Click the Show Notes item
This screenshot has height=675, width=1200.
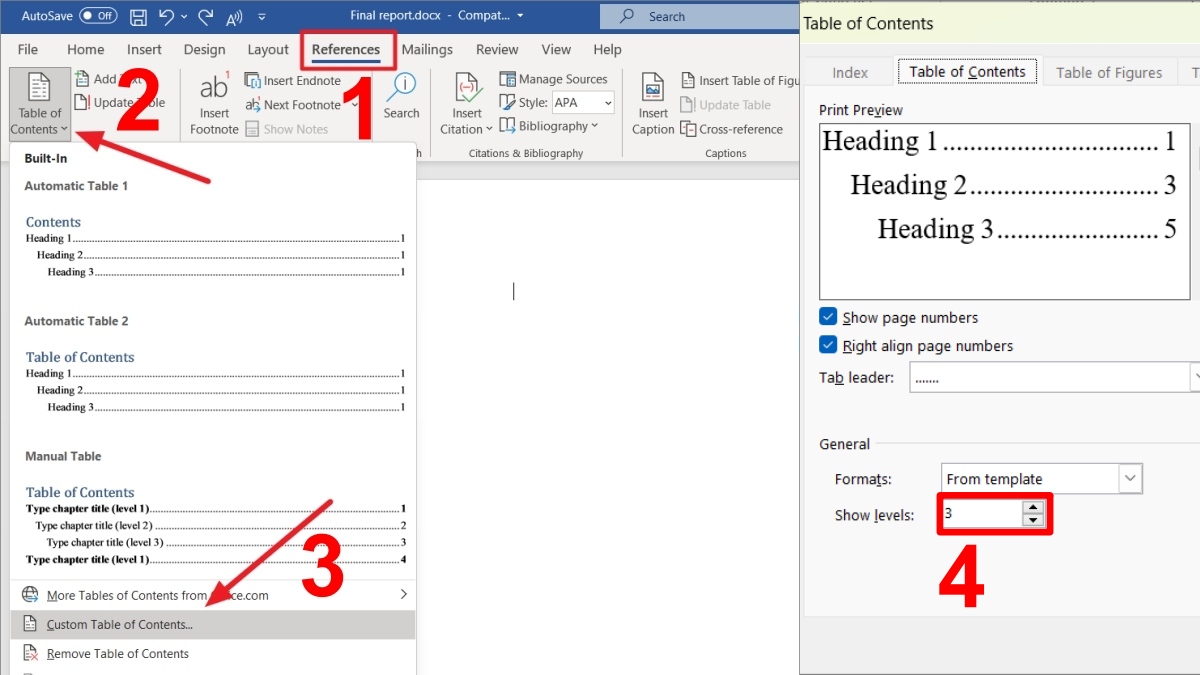[287, 129]
